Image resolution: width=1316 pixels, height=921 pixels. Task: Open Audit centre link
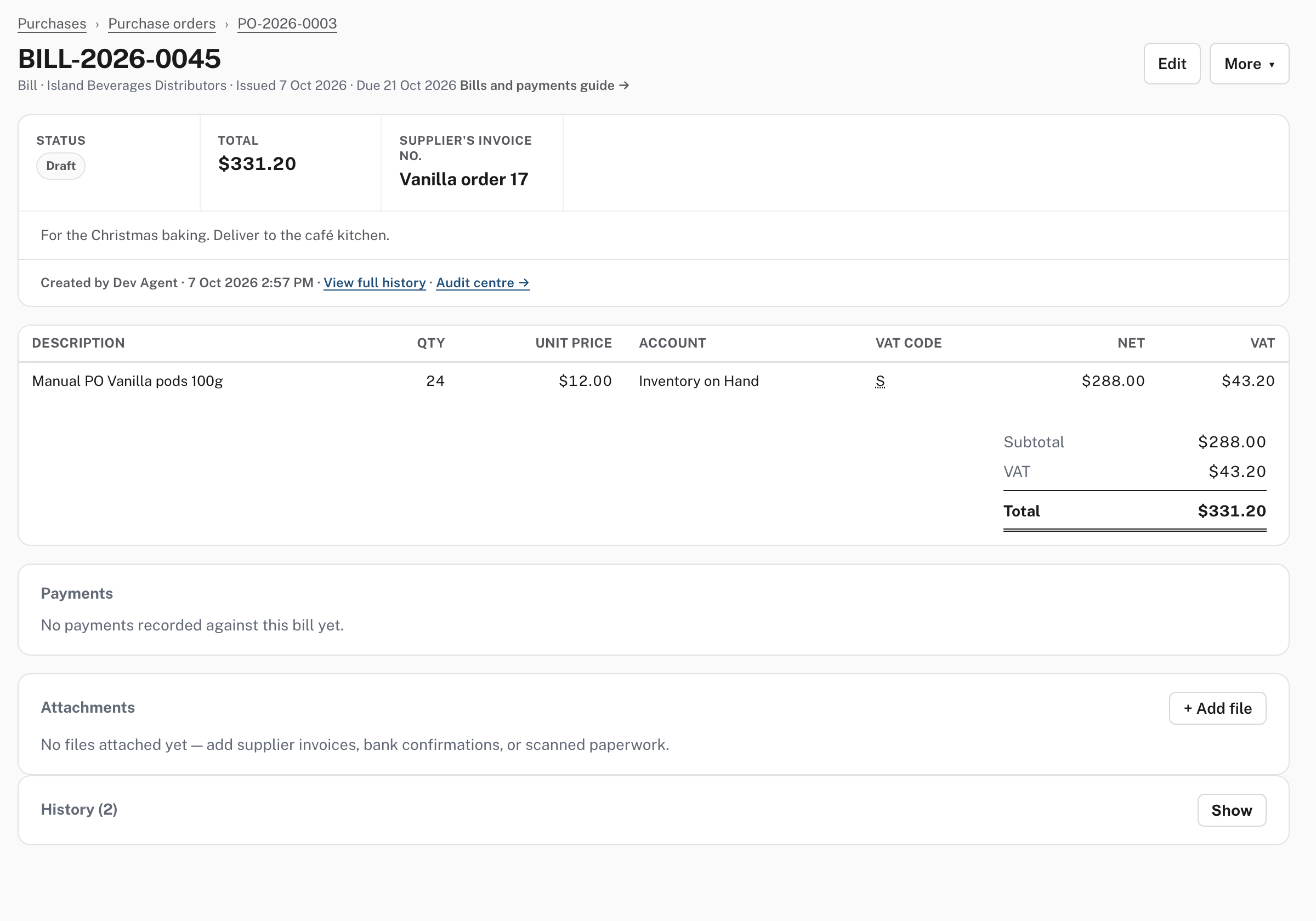click(x=483, y=282)
